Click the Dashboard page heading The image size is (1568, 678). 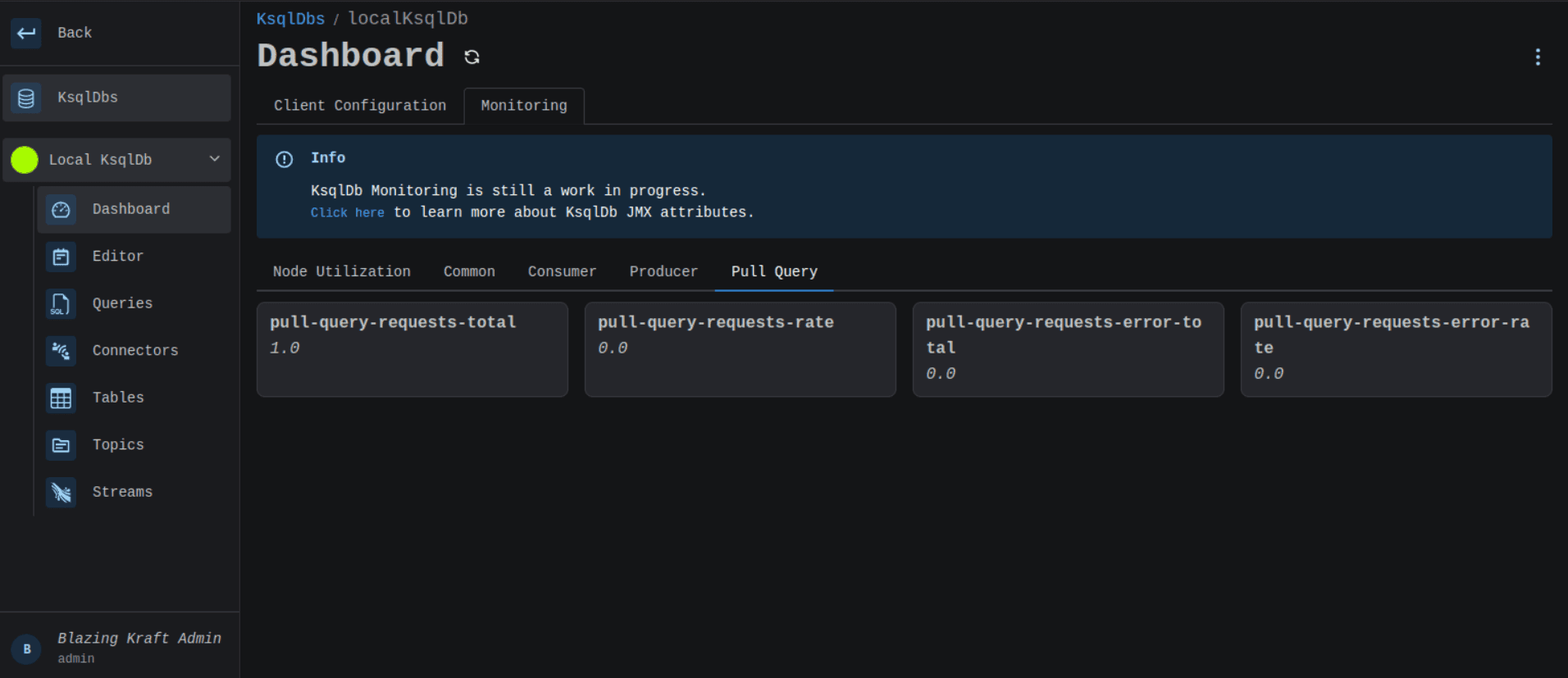point(351,56)
